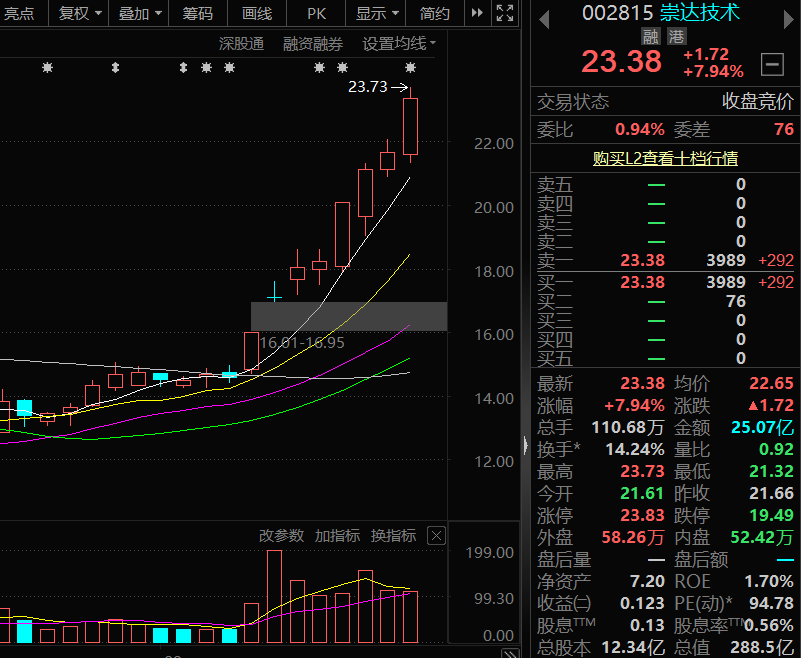This screenshot has width=801, height=658.
Task: Click the 港 Hong Kong connect badge
Action: tap(677, 36)
